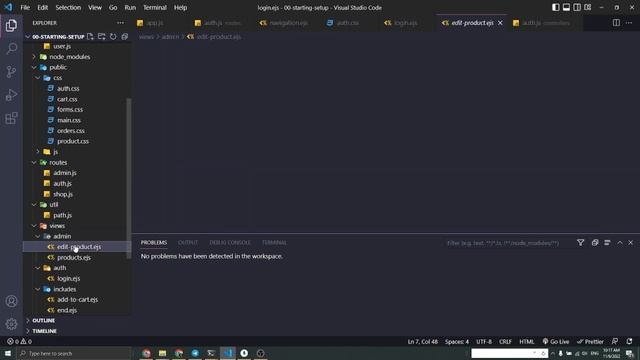Screen dimensions: 640x360
Task: Toggle the primary side bar layout icon
Action: pos(556,7)
